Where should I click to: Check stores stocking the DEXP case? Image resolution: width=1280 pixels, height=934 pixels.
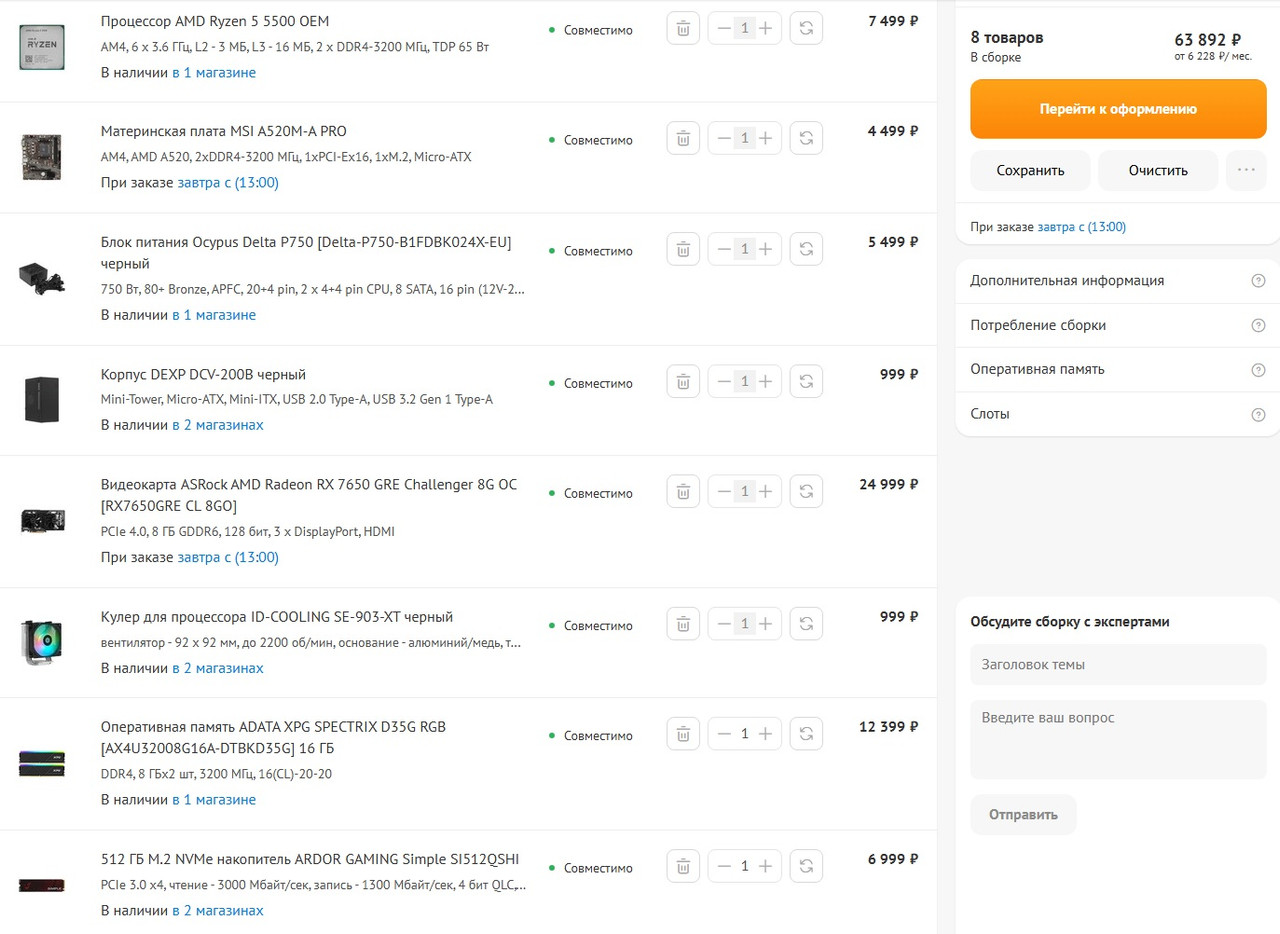218,424
